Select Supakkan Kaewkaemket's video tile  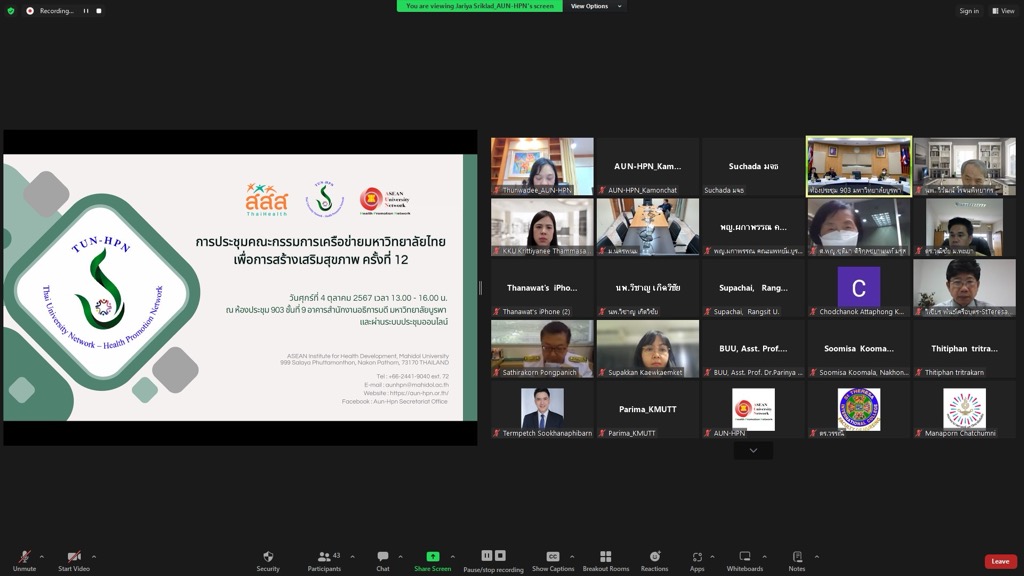coord(647,348)
